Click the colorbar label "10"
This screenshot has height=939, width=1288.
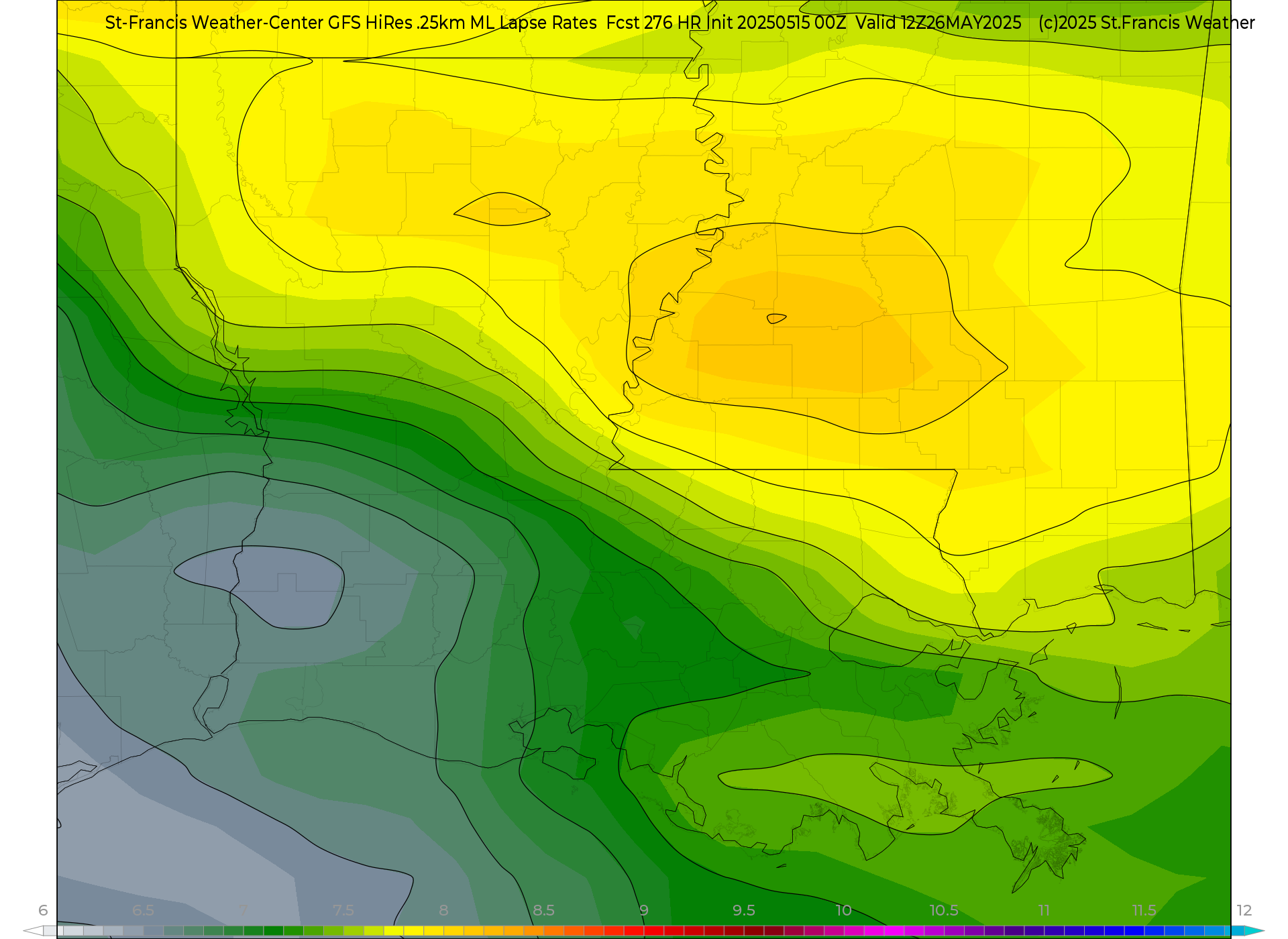tap(844, 910)
